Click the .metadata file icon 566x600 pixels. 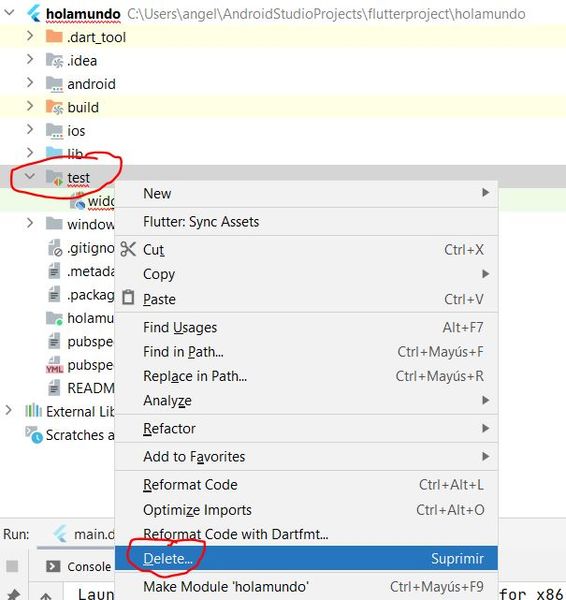[x=54, y=271]
